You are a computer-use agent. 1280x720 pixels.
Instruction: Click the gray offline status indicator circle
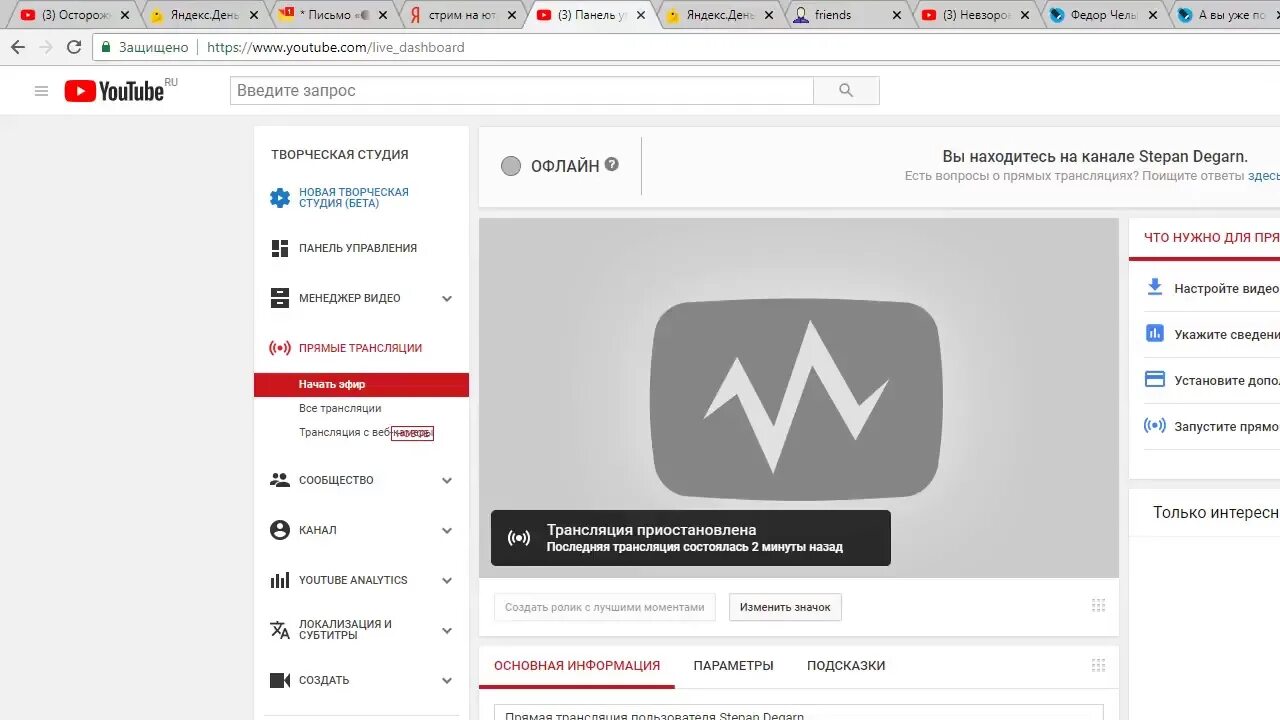(511, 166)
